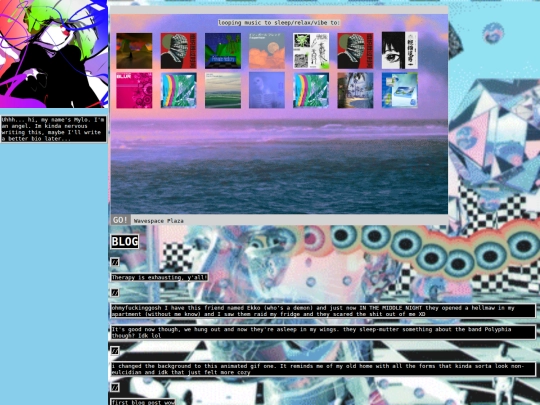Click the 'first blog post wow' entry

(x=143, y=402)
